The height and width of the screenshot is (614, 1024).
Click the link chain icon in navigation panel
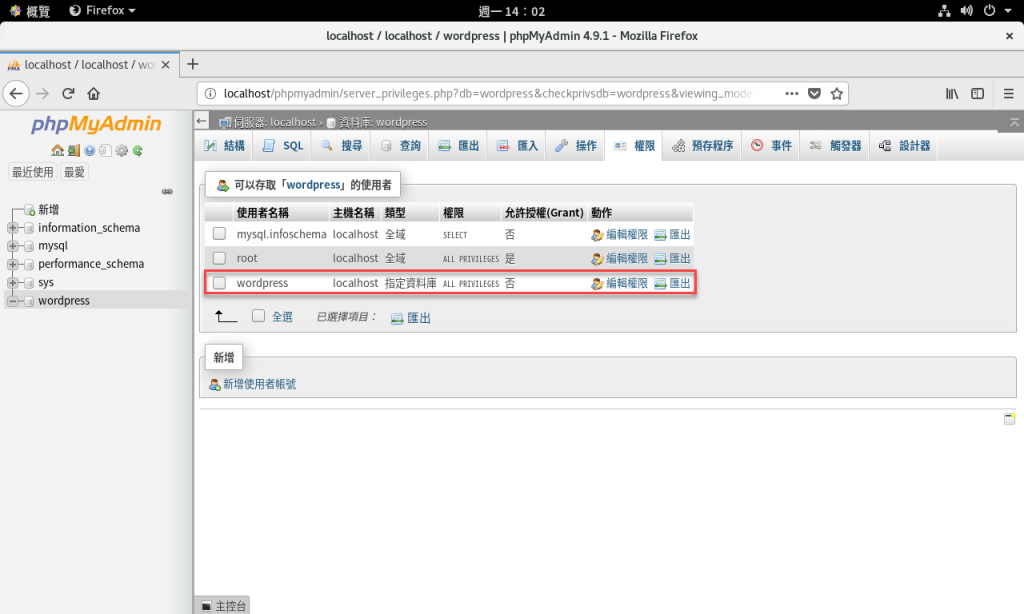tap(167, 191)
